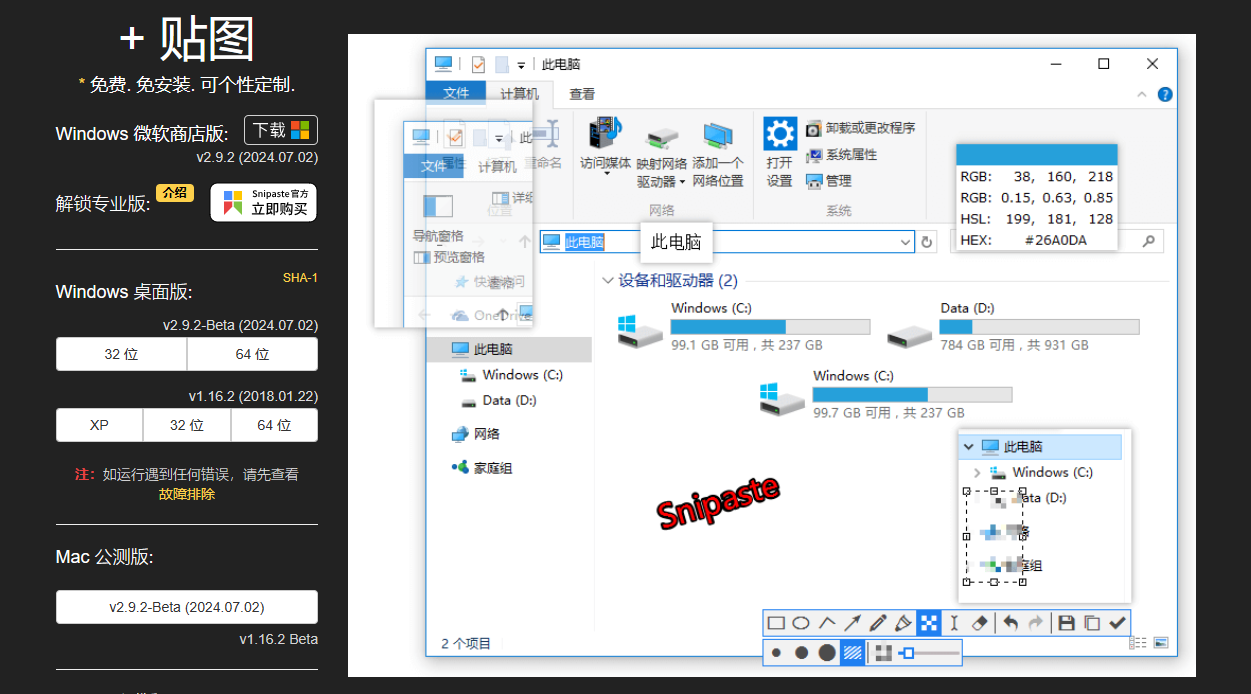Download the XP build of v1.16.2
The height and width of the screenshot is (694, 1251).
tap(99, 425)
